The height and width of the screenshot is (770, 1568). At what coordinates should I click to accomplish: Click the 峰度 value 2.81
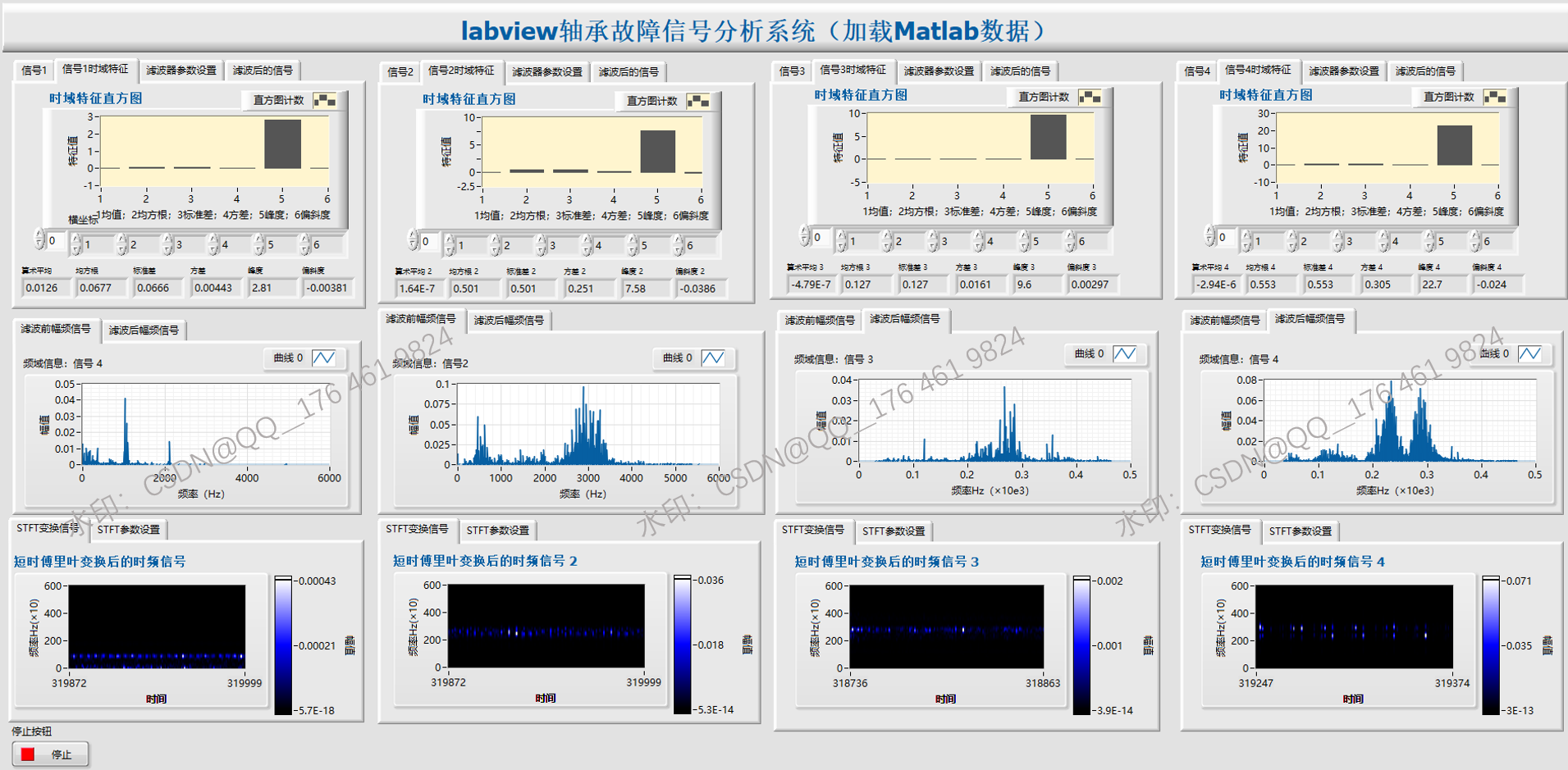272,288
